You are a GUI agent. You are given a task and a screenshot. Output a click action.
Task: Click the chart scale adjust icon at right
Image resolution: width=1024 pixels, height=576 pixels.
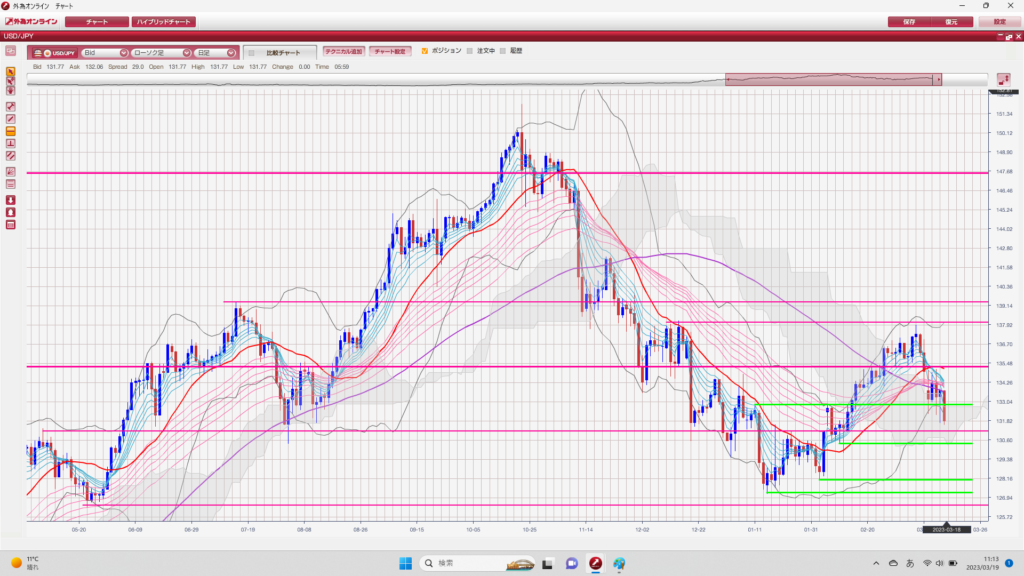tap(1004, 79)
